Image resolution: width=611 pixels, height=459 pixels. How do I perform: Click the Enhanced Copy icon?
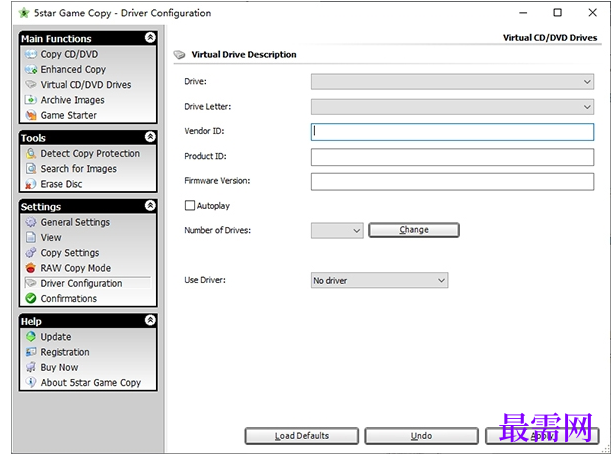(x=31, y=69)
